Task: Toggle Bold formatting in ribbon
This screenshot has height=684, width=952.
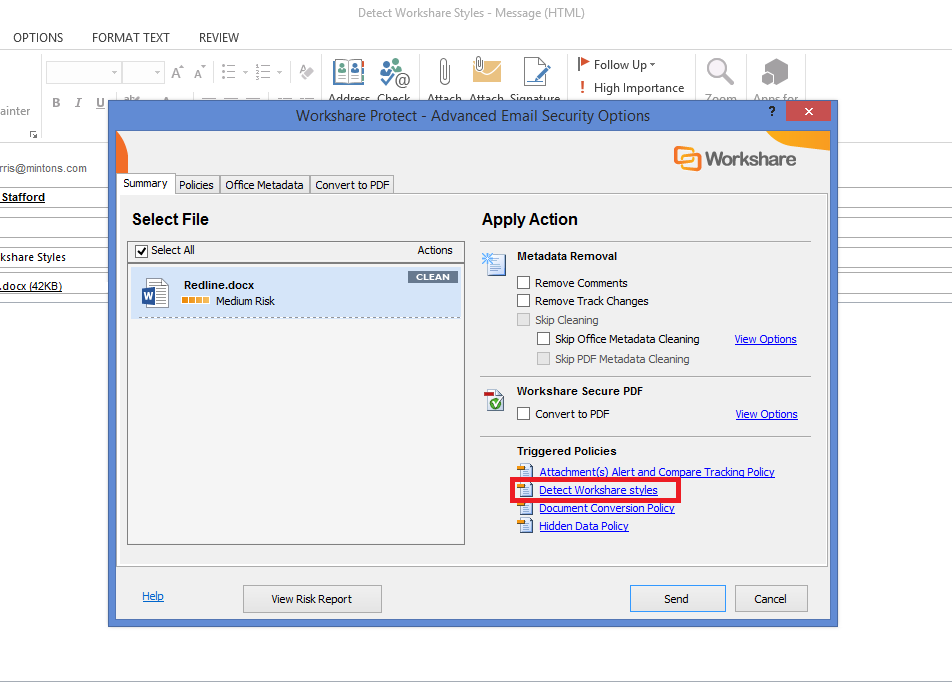Action: point(56,103)
